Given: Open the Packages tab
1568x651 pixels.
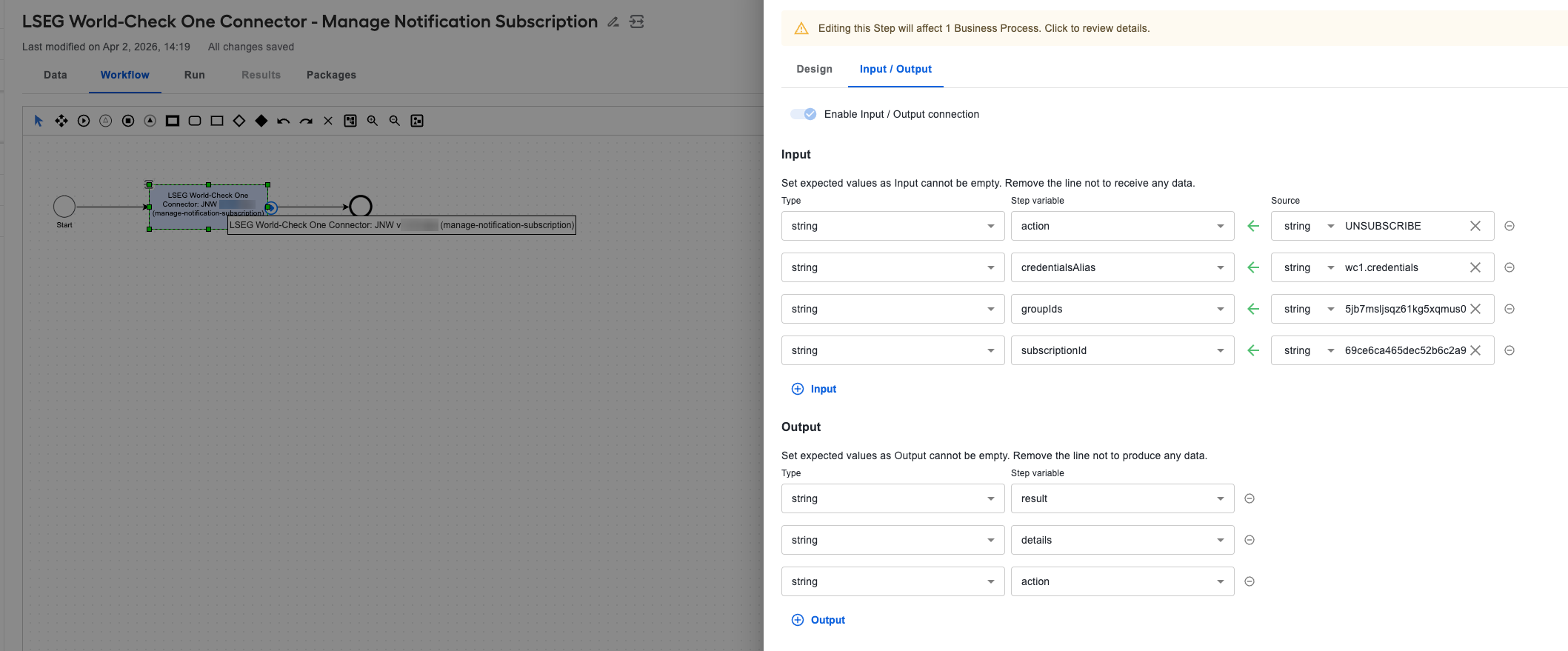Looking at the screenshot, I should (x=331, y=75).
